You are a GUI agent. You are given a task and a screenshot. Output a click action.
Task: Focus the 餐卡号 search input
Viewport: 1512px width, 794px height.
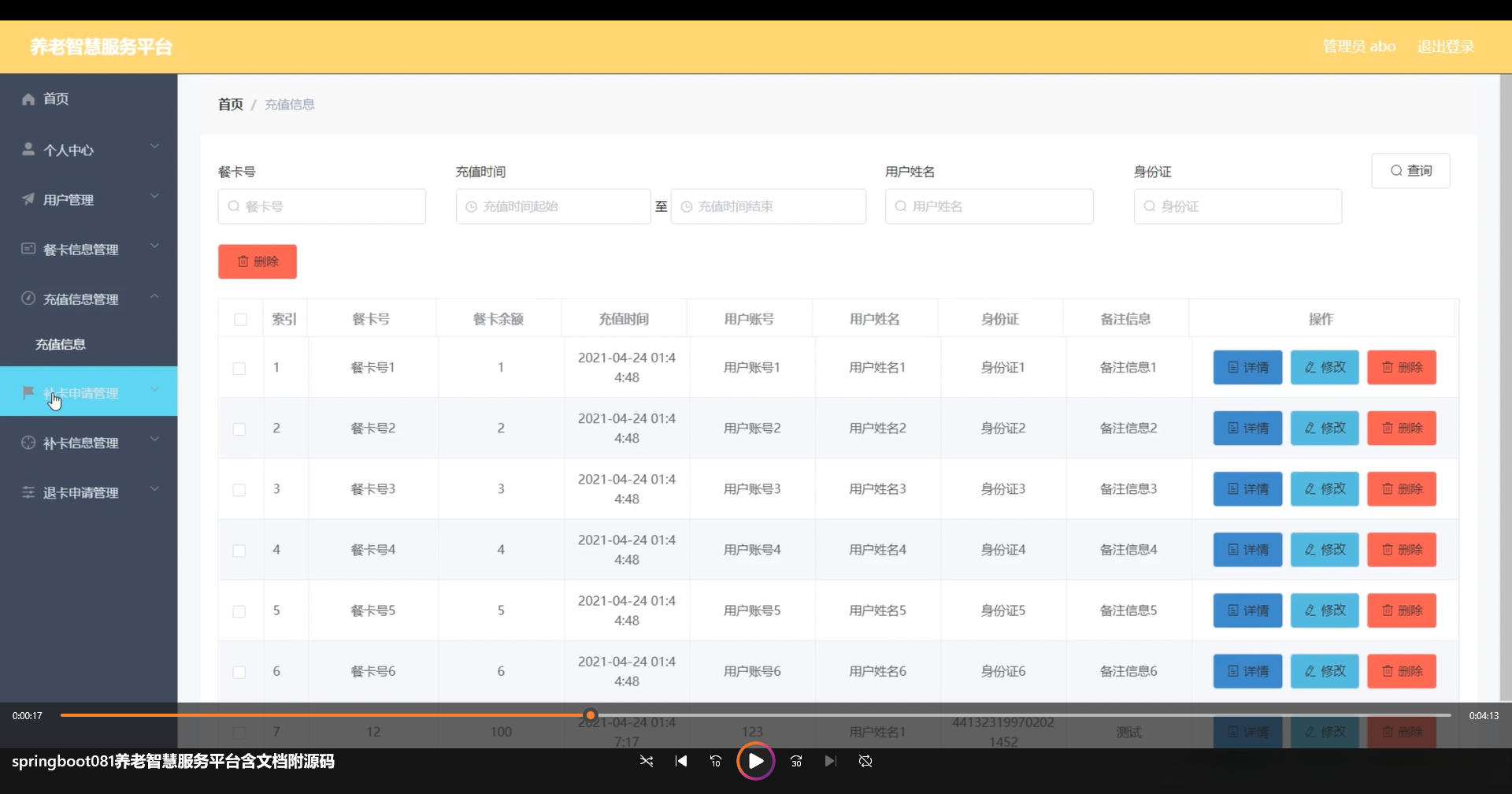(322, 206)
